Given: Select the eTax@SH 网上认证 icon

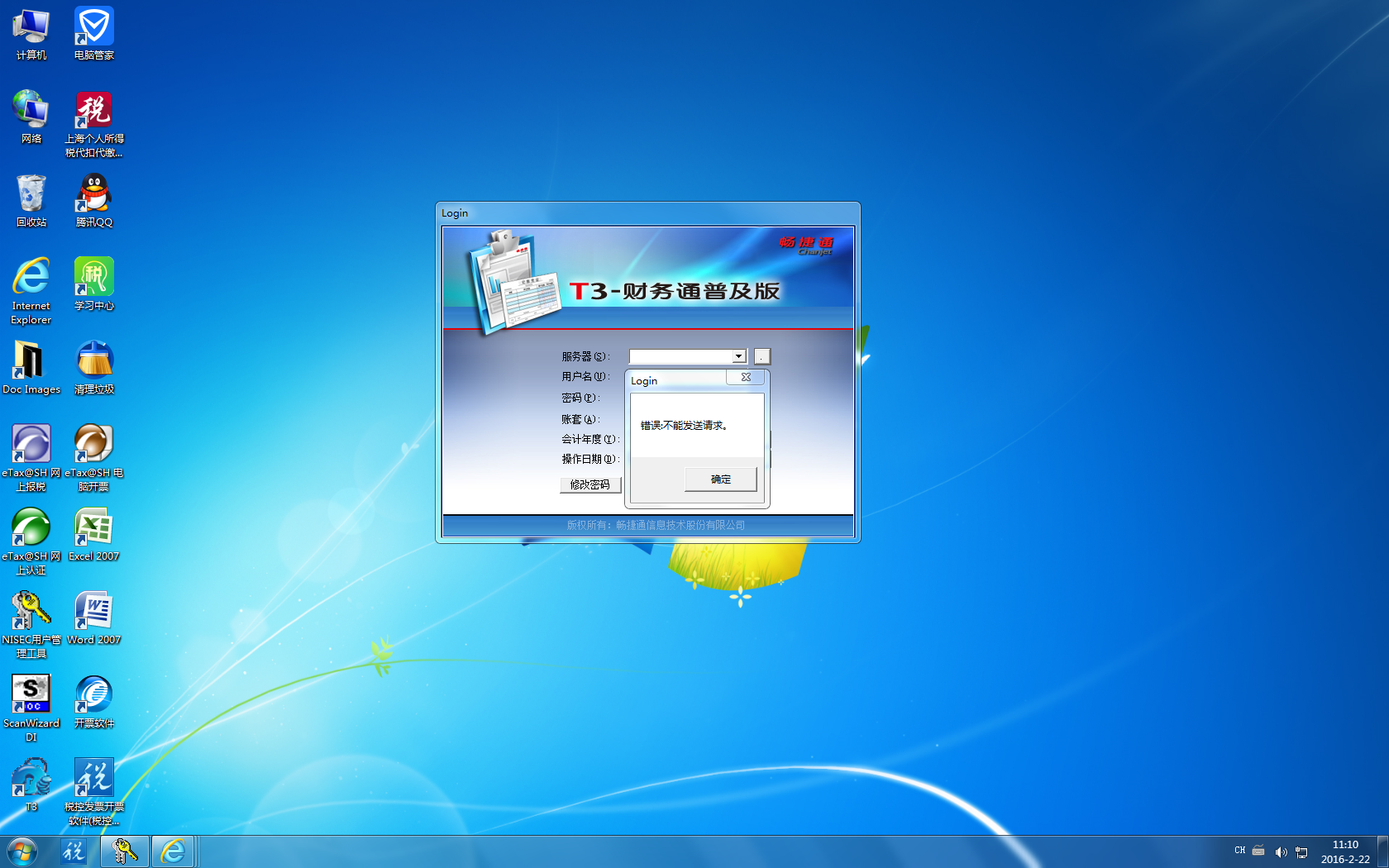Looking at the screenshot, I should tap(31, 541).
